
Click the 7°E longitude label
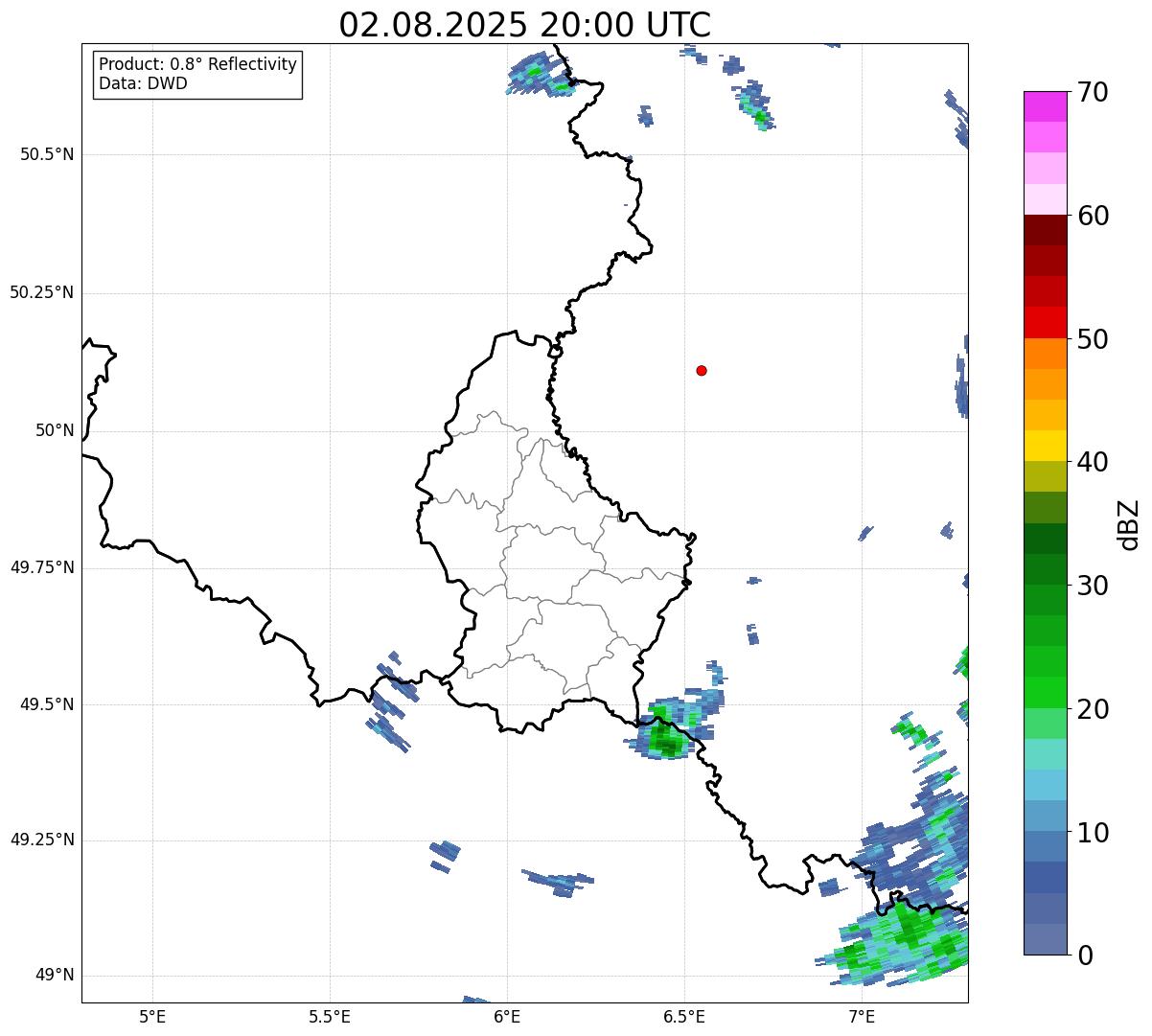(862, 1016)
